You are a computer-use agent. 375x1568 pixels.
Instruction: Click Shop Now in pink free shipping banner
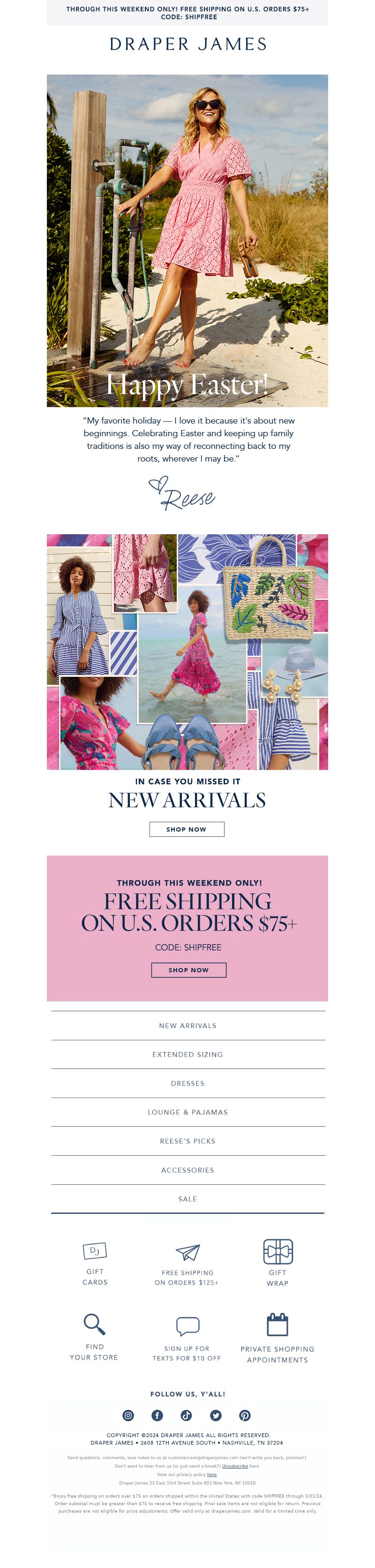click(189, 970)
